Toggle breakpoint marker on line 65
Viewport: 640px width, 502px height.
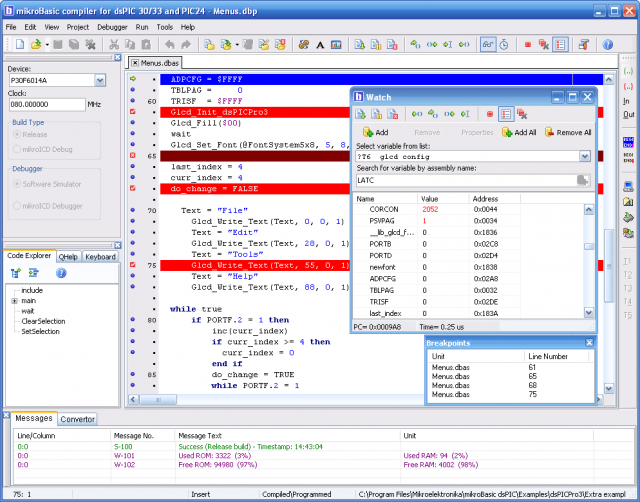pyautogui.click(x=133, y=155)
